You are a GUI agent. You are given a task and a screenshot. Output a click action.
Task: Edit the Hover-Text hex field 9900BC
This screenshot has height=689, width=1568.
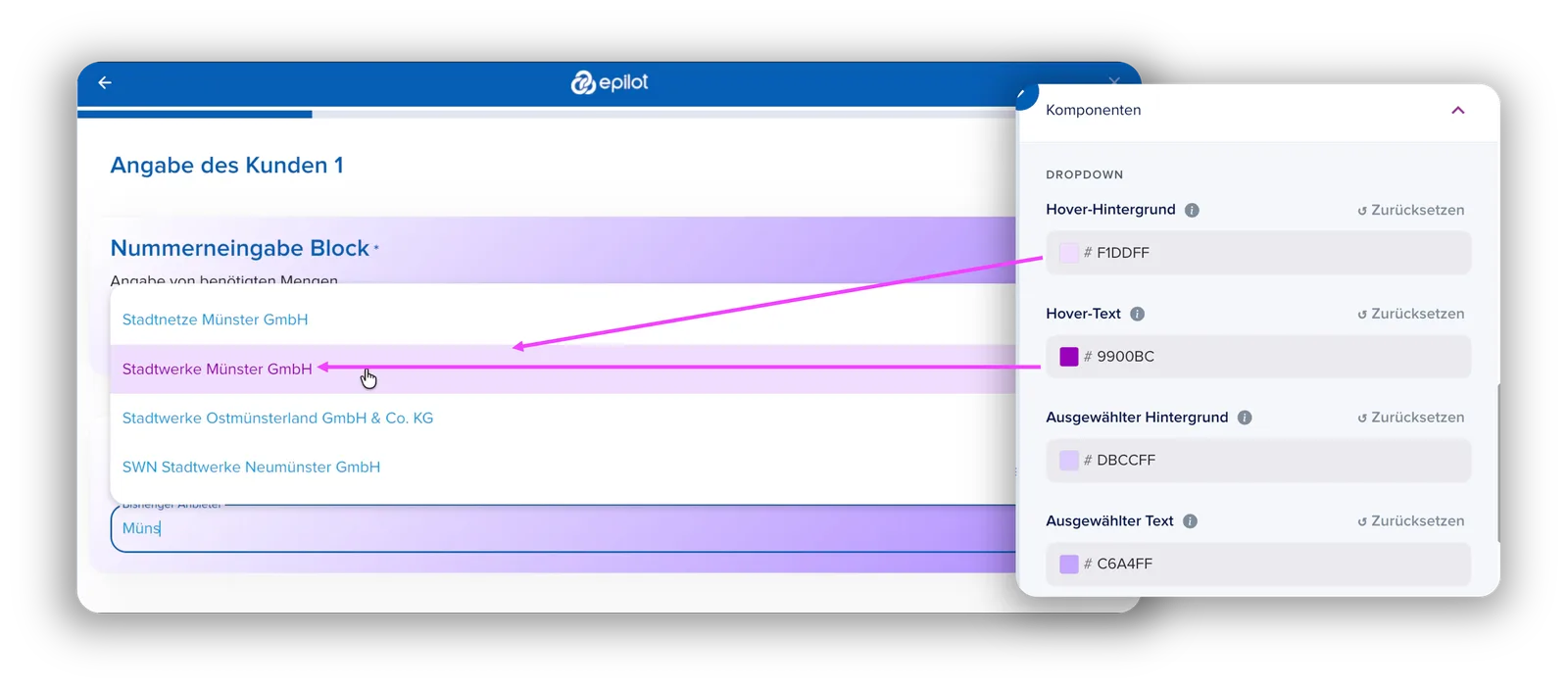(1258, 357)
